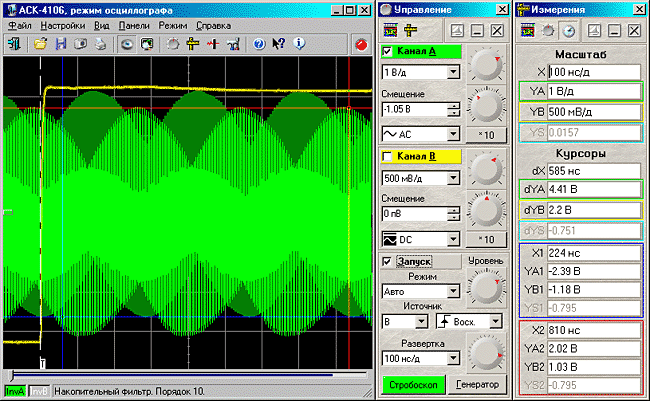The width and height of the screenshot is (650, 401).
Task: Click the exit icon at toolbar start
Action: (14, 45)
